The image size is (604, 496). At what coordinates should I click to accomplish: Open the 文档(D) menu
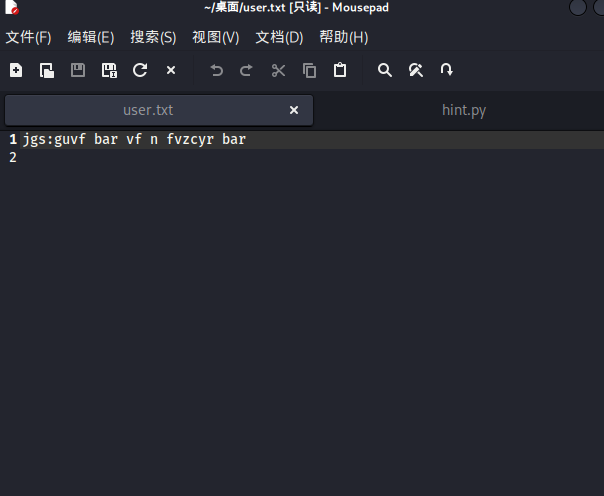[279, 37]
